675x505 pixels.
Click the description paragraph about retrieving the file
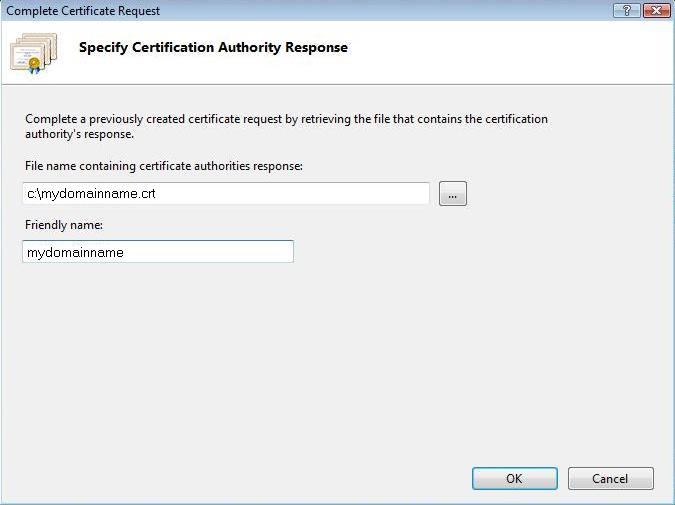point(286,126)
